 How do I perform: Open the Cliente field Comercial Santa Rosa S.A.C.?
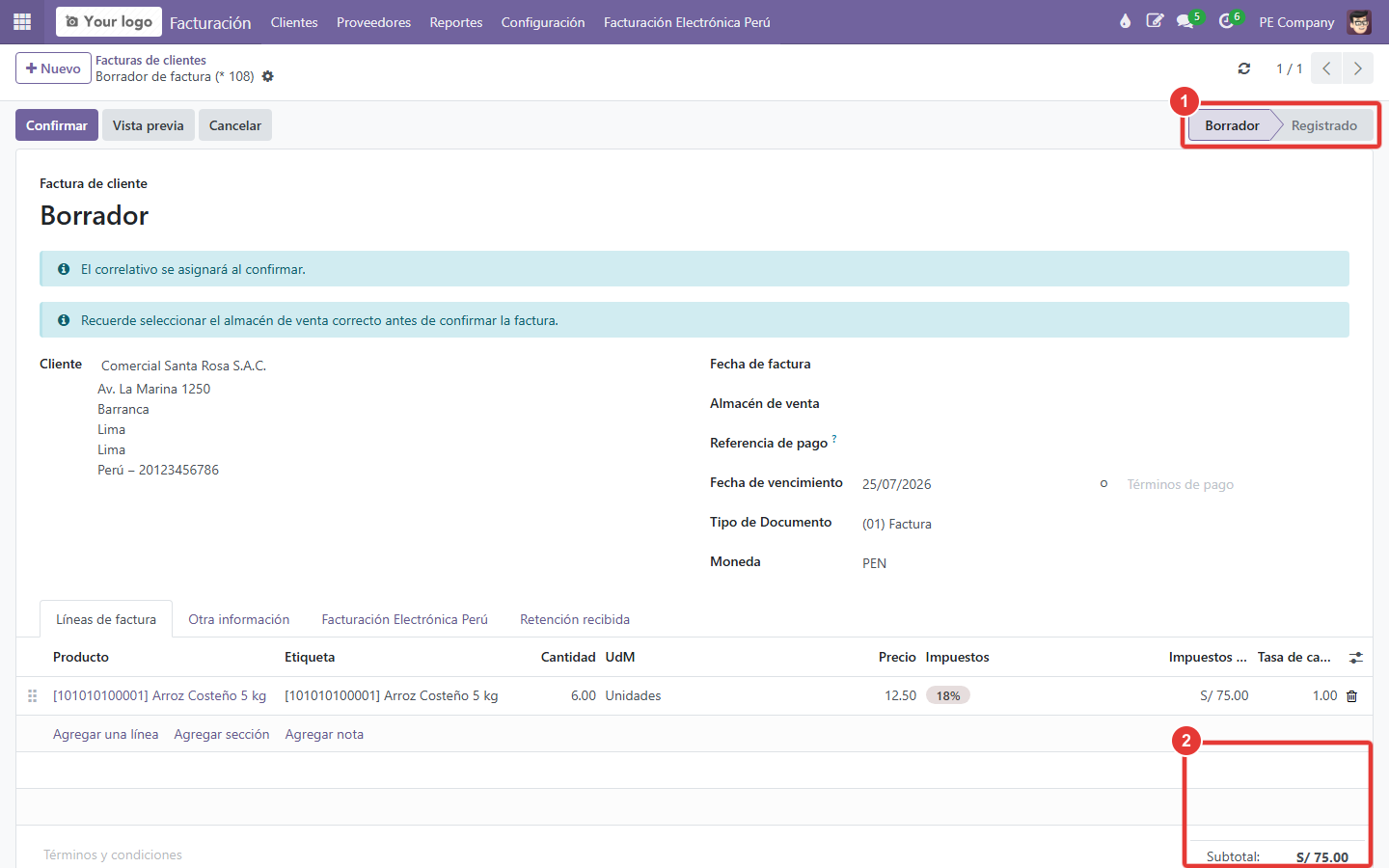[x=183, y=366]
